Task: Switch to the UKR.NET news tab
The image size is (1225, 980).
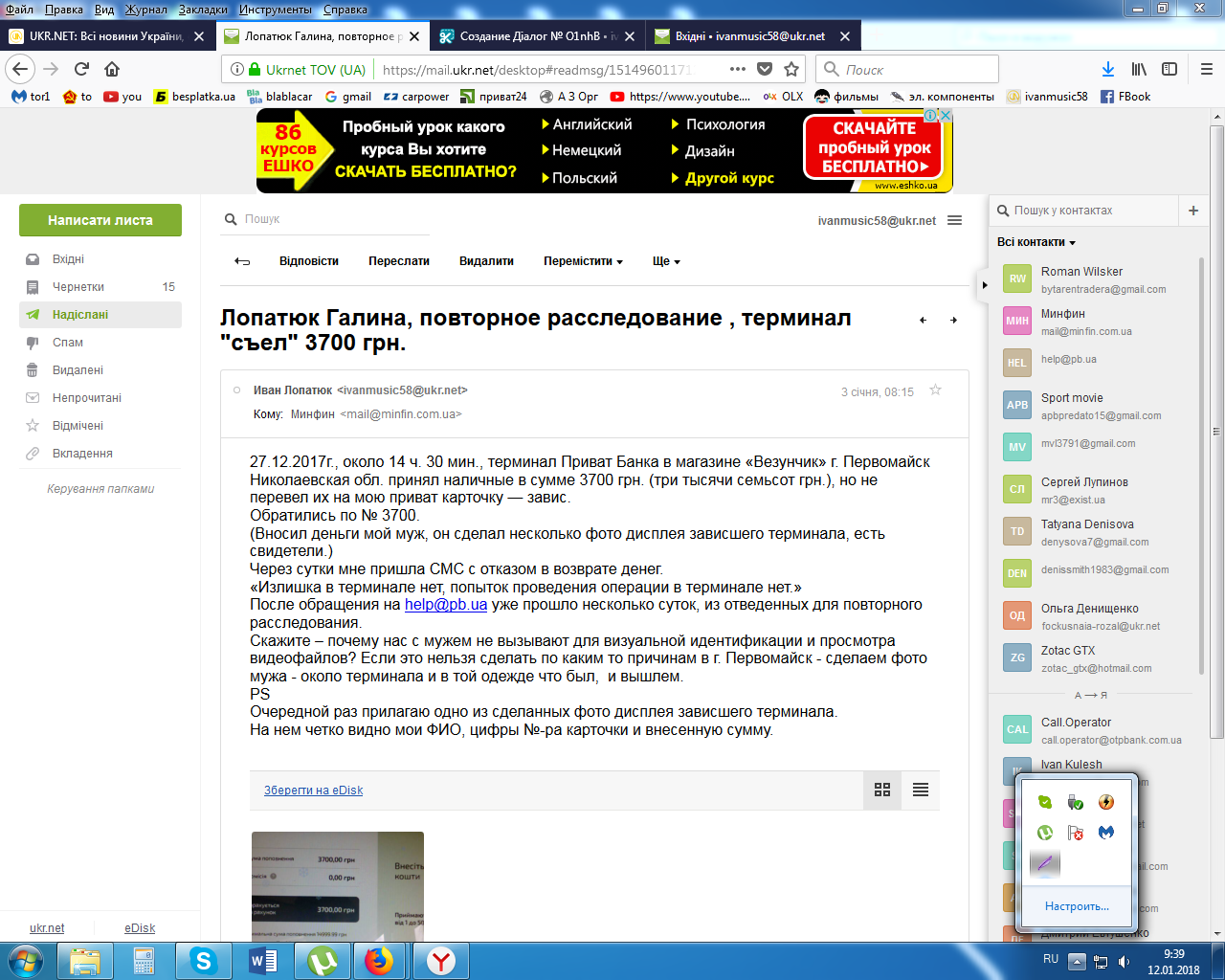Action: (105, 36)
